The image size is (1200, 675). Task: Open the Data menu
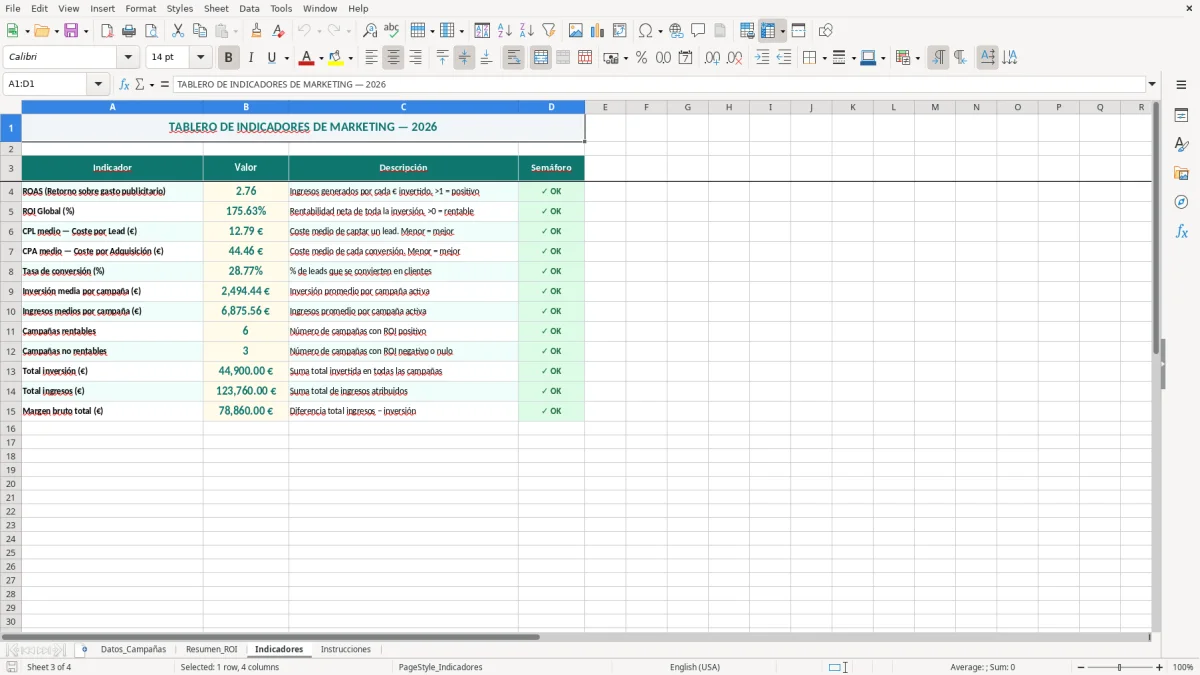click(x=249, y=8)
